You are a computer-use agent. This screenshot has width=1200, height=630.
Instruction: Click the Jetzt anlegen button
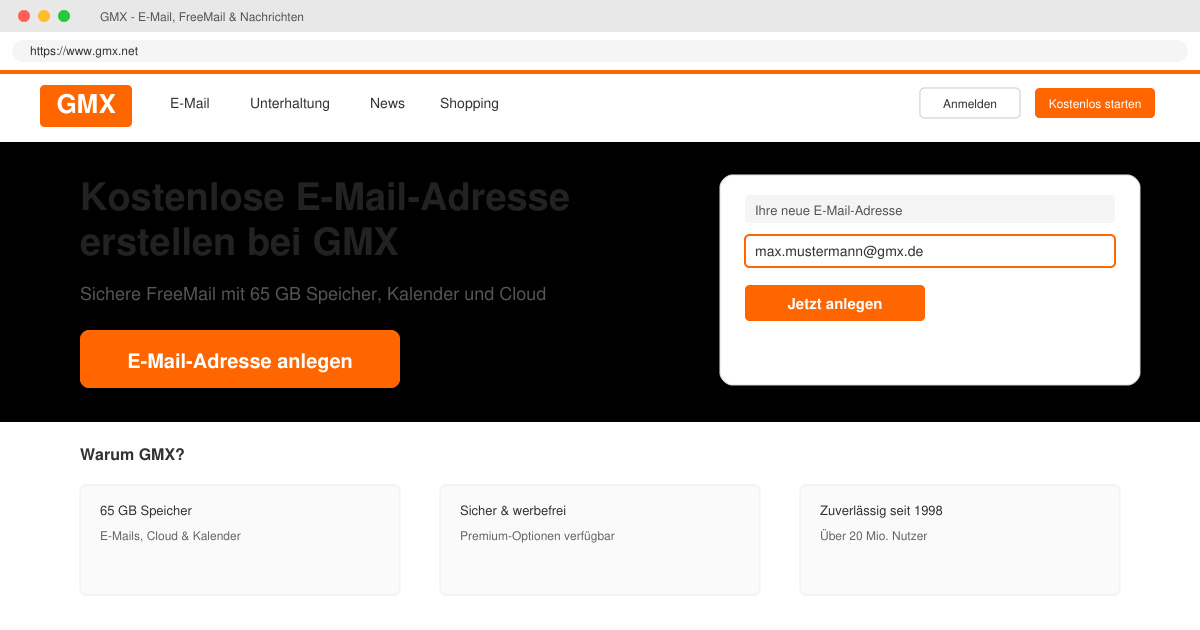coord(835,303)
